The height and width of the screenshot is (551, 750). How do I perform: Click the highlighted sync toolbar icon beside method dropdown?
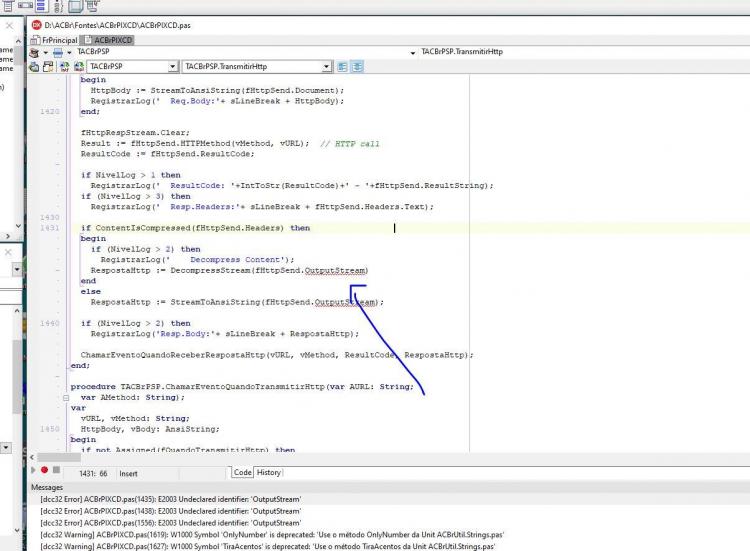click(357, 66)
